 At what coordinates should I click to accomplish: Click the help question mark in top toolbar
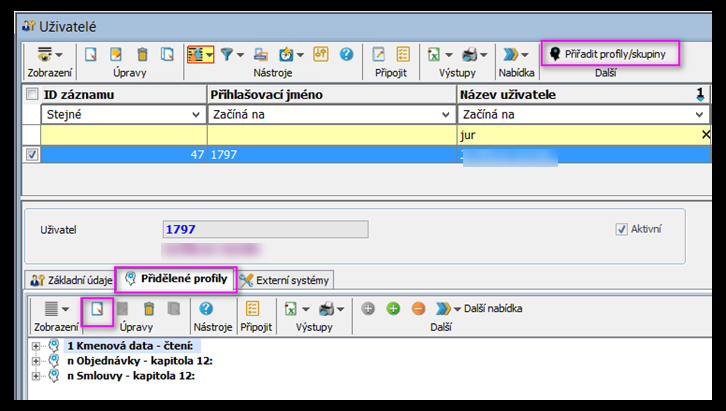point(346,54)
